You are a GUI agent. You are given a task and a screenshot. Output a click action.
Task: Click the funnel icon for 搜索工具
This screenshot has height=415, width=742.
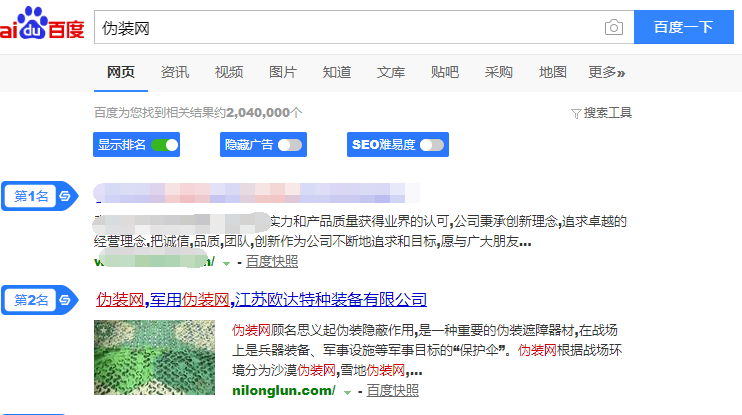point(575,114)
